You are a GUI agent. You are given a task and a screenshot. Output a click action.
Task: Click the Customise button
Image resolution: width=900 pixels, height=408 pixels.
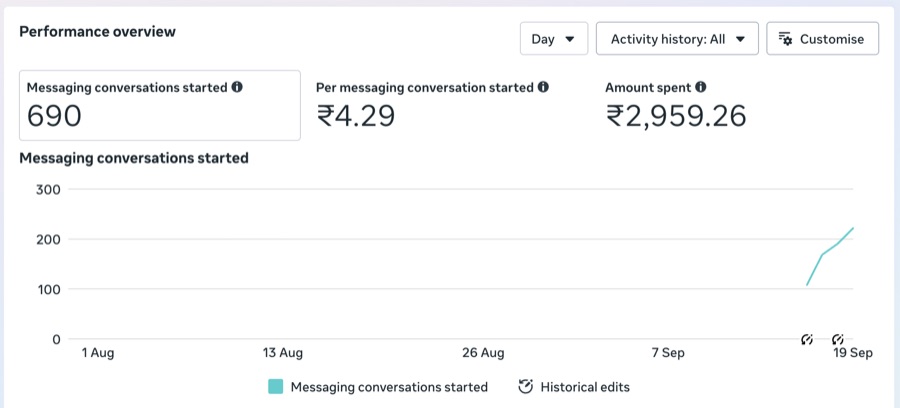coord(823,39)
